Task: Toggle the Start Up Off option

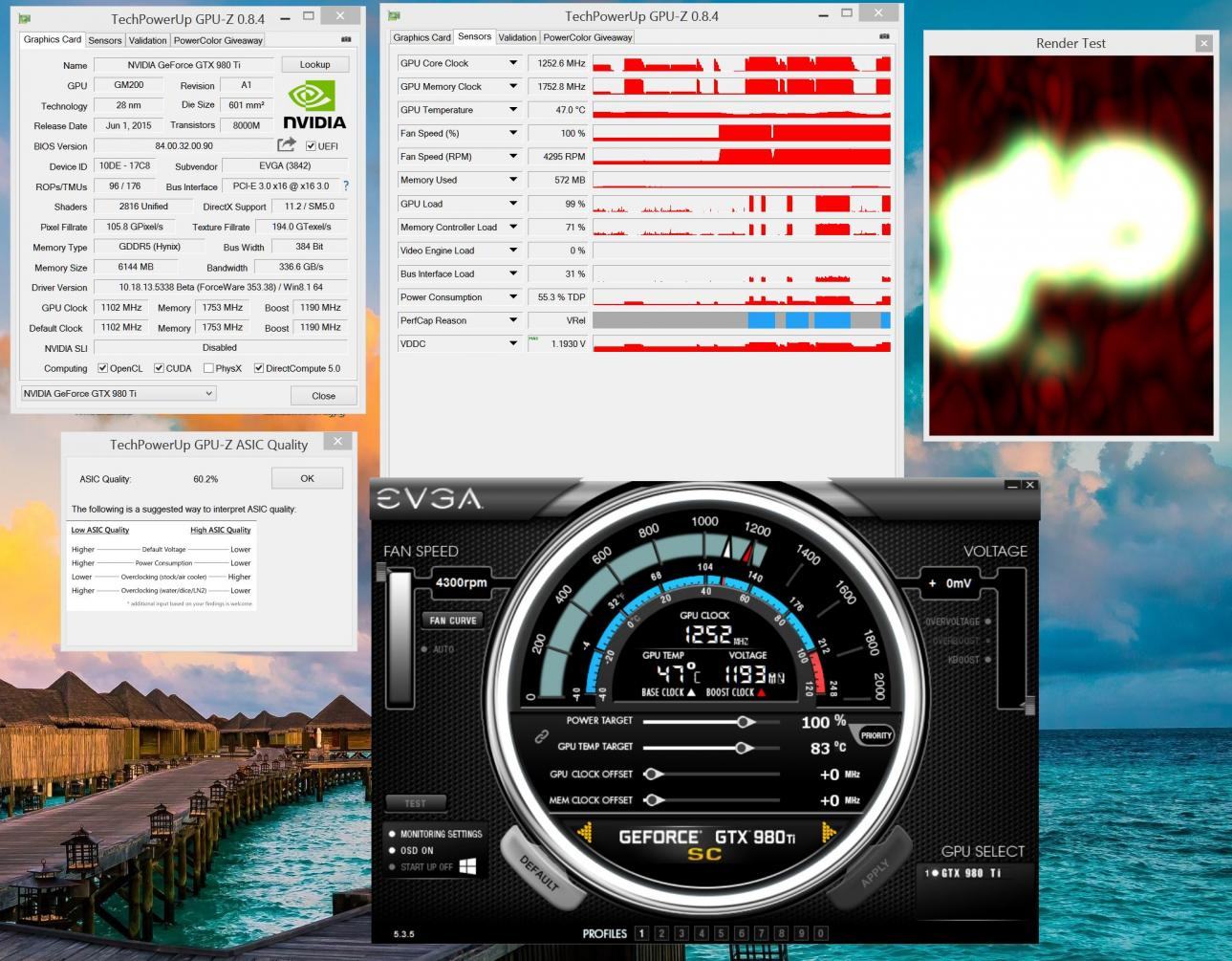Action: point(393,867)
